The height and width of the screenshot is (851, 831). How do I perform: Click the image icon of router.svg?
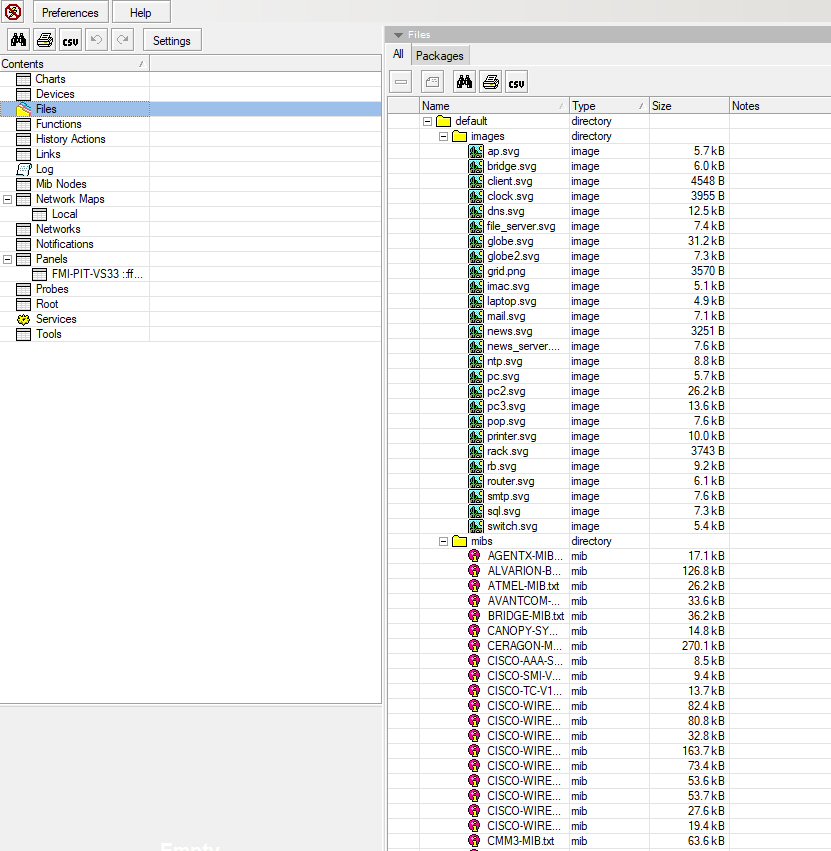(476, 481)
